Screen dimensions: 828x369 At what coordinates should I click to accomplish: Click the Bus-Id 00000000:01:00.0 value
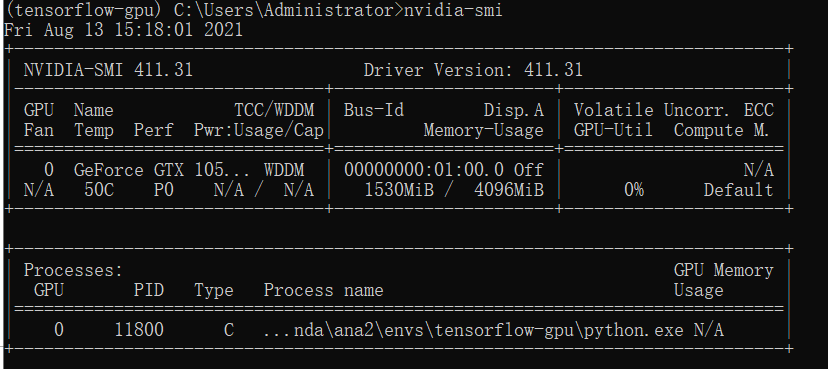[x=423, y=170]
